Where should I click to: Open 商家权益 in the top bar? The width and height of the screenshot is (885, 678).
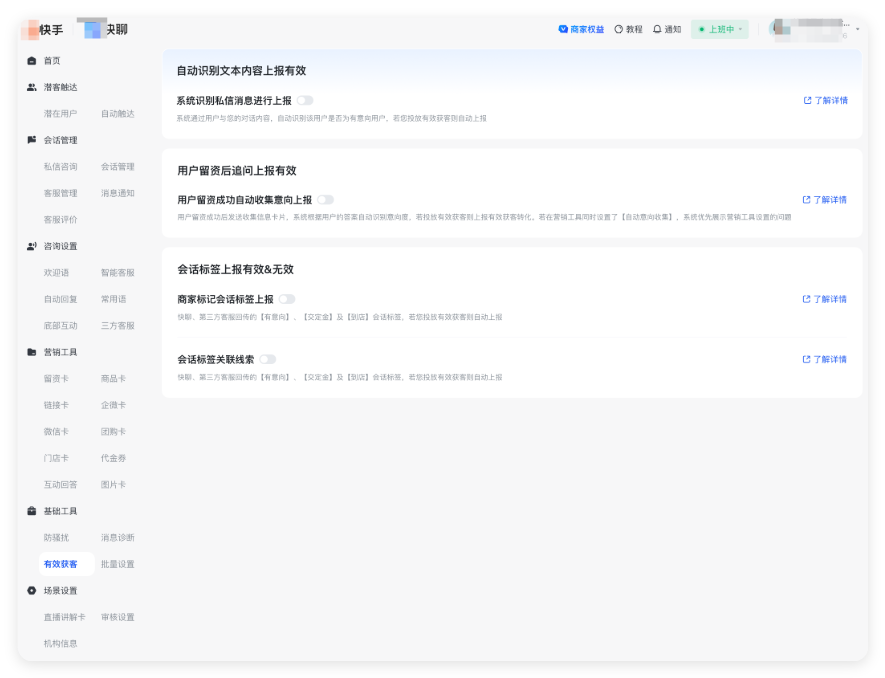578,29
